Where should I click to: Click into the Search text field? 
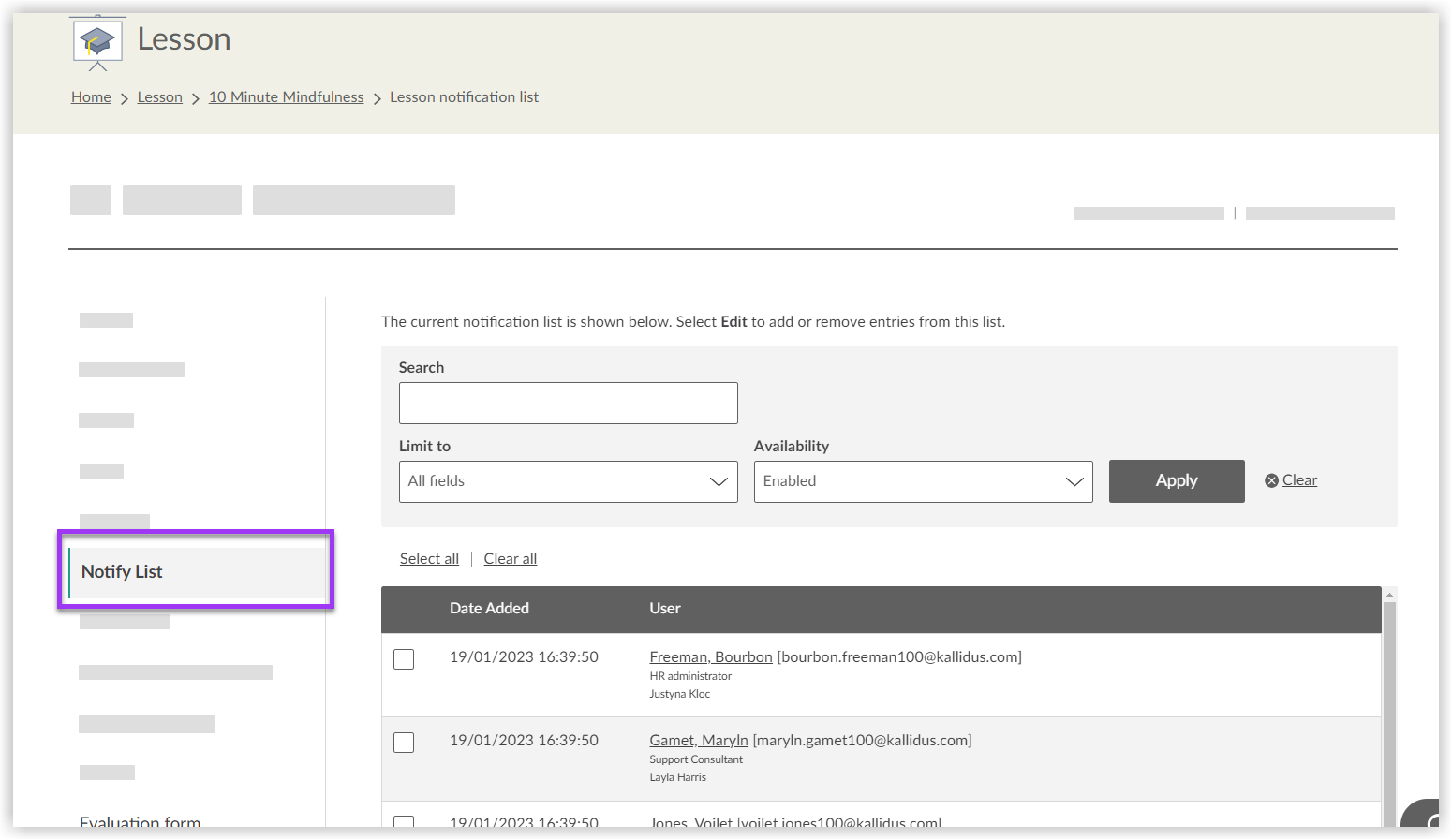[568, 403]
